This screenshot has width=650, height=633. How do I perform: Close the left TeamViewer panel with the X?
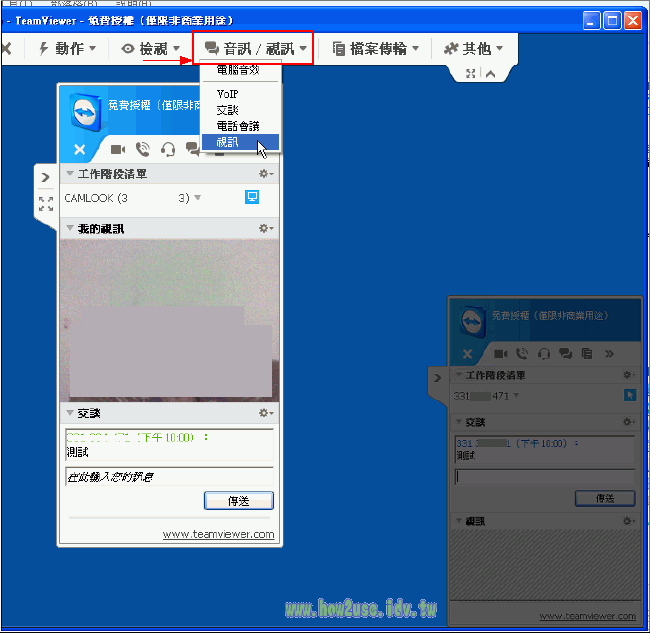tap(80, 150)
